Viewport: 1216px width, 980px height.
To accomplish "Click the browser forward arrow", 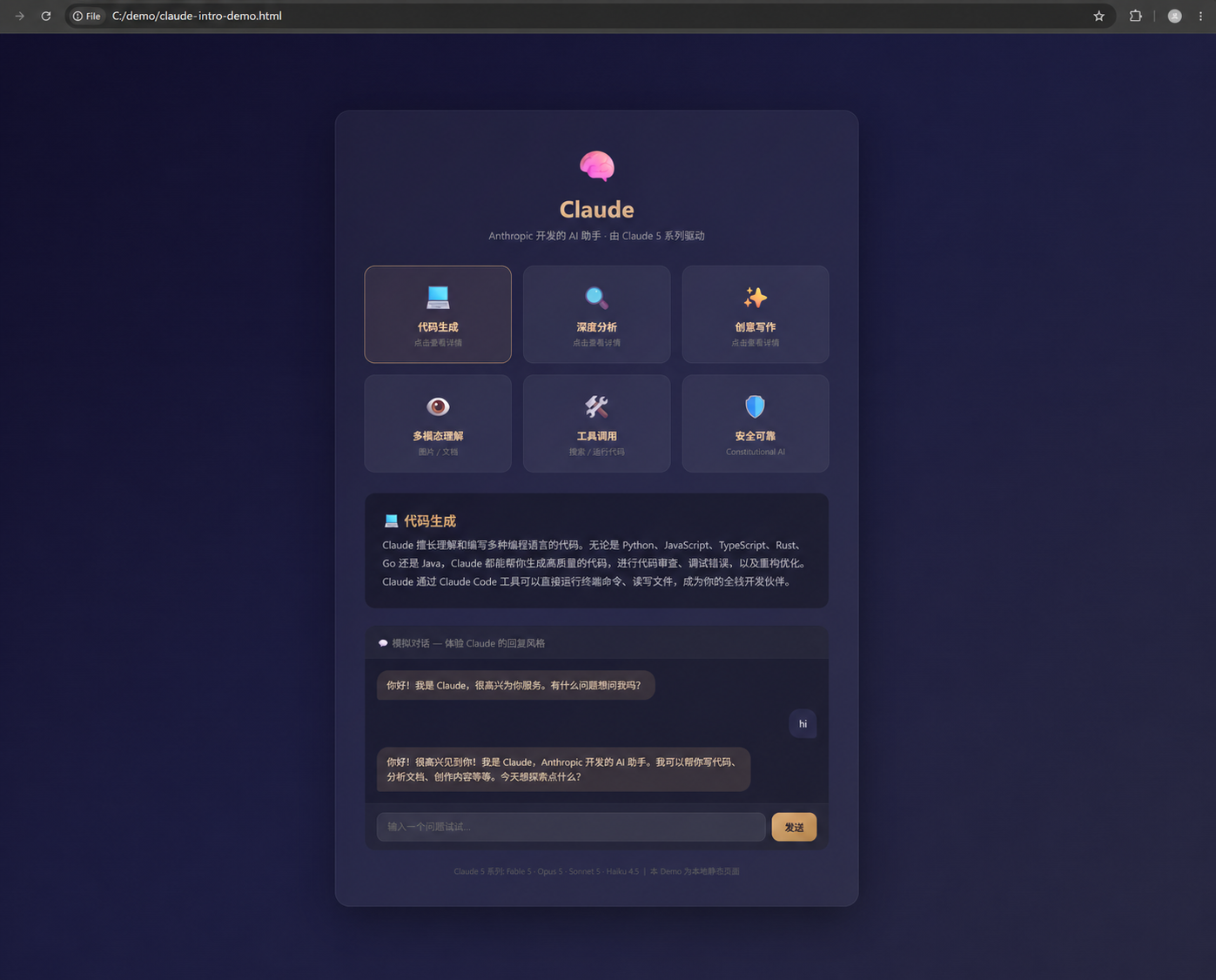I will [19, 16].
